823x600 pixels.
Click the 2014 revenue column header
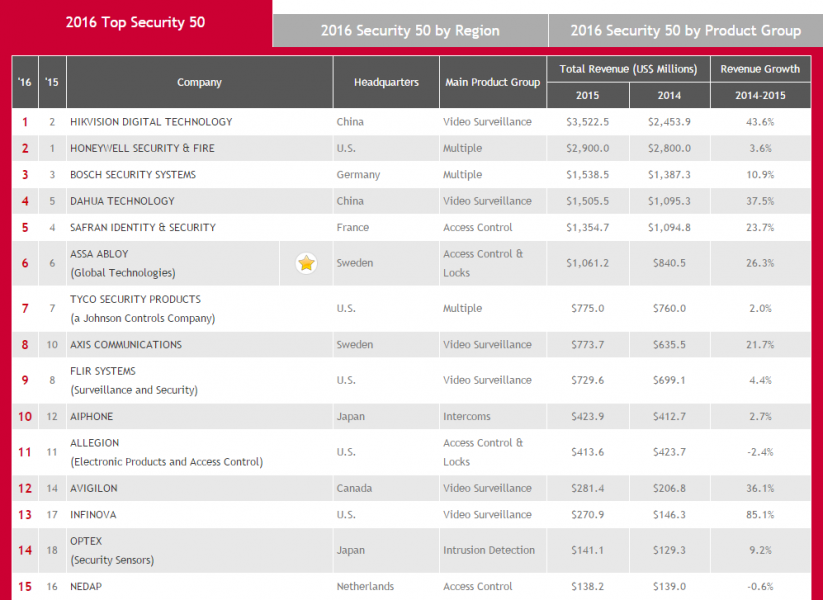[x=669, y=96]
